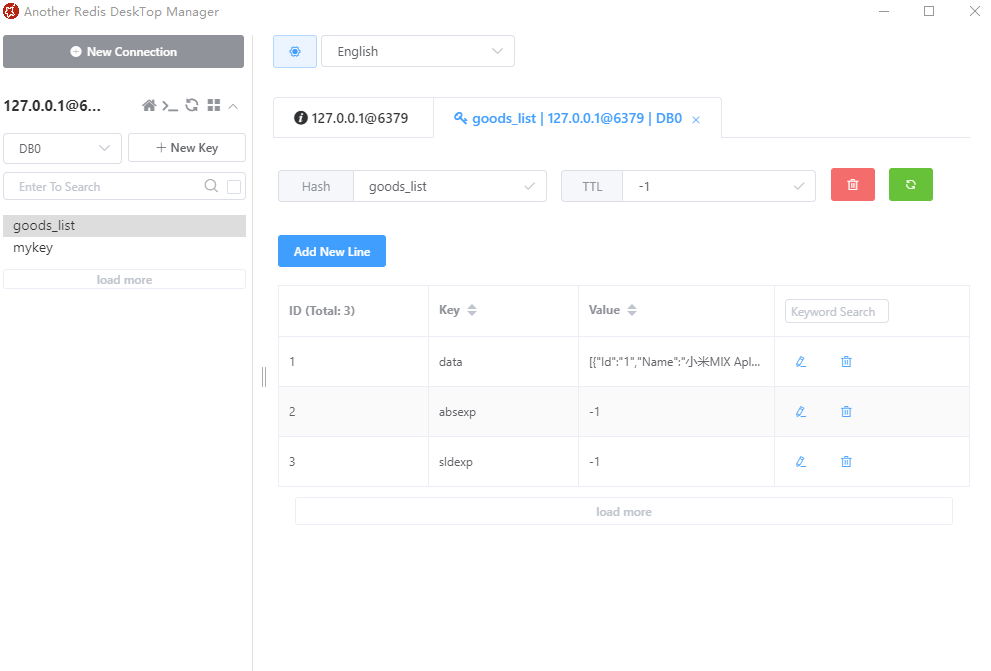991x671 pixels.
Task: Click the data value cell text
Action: coord(674,361)
